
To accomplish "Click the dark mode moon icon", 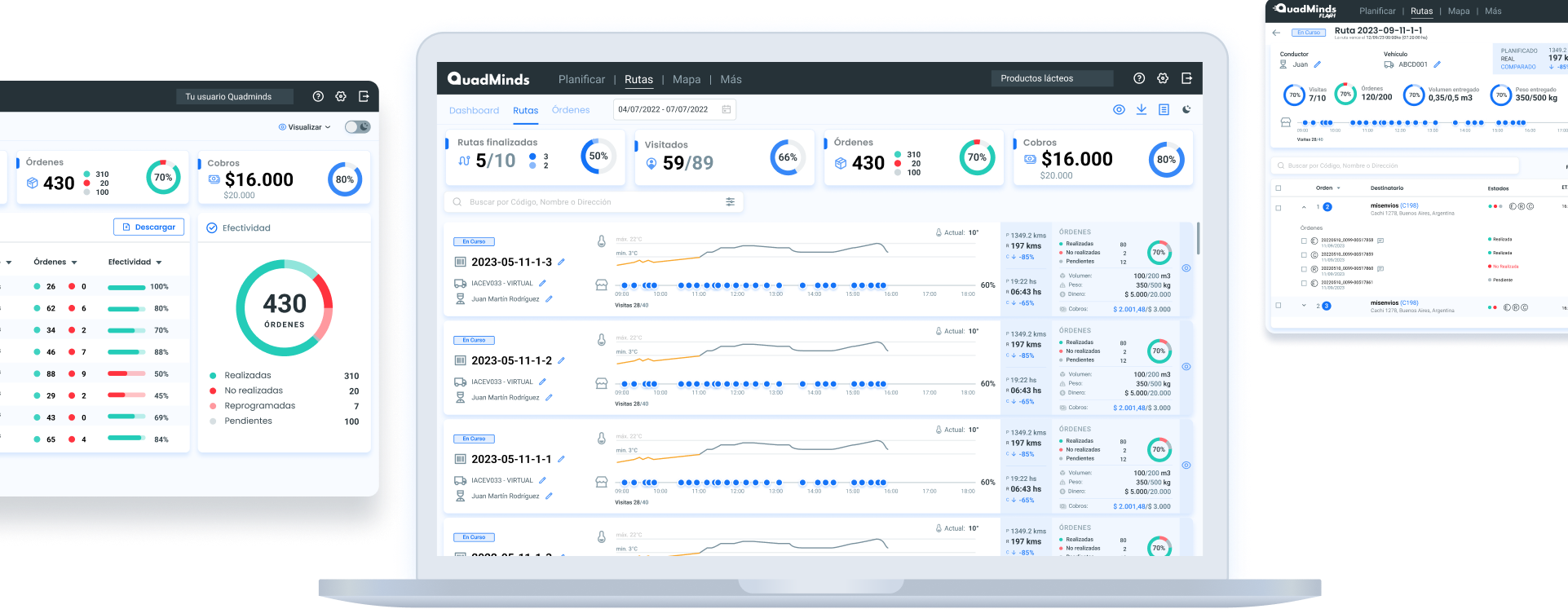I will click(1186, 109).
